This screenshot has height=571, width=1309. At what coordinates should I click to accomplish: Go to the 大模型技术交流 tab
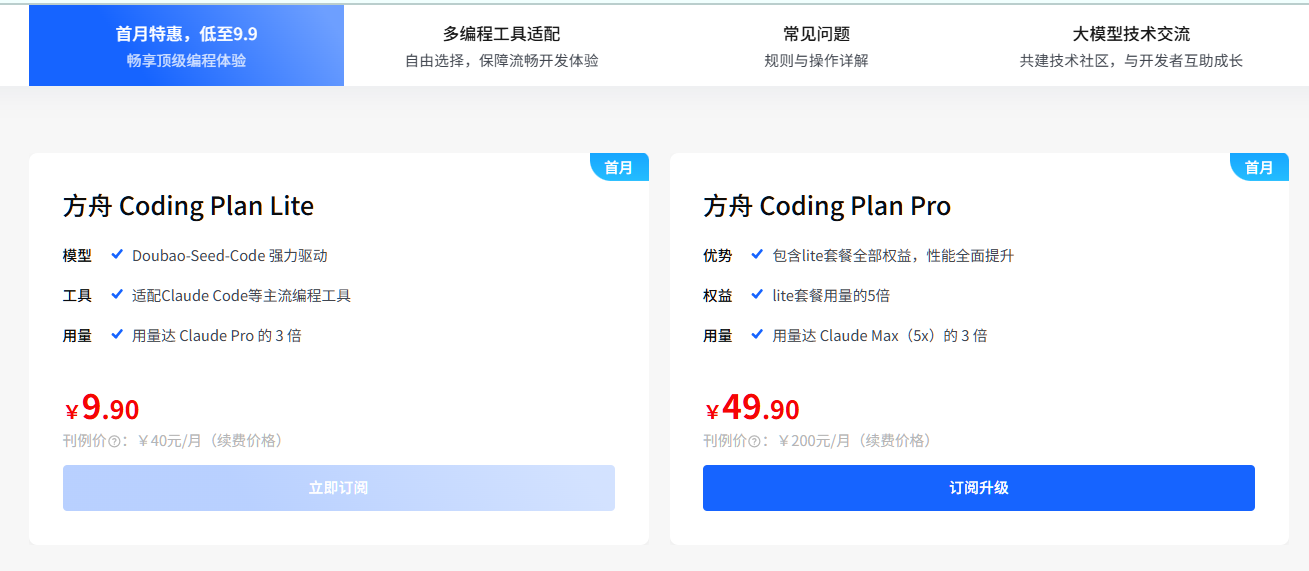point(1131,46)
